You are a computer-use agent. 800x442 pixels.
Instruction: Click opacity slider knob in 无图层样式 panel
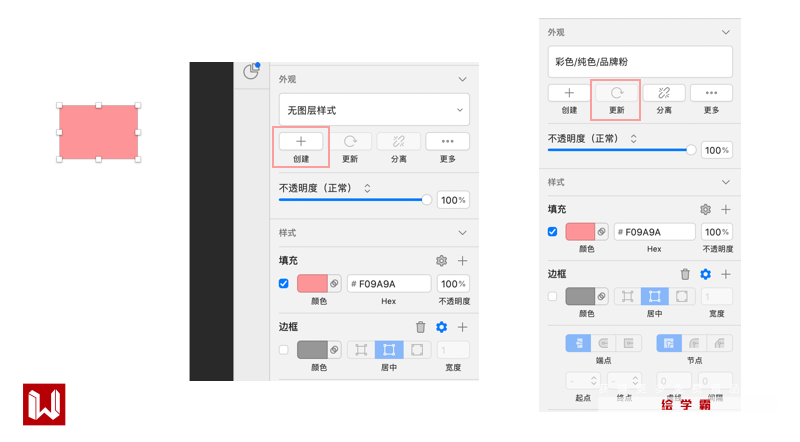(427, 200)
